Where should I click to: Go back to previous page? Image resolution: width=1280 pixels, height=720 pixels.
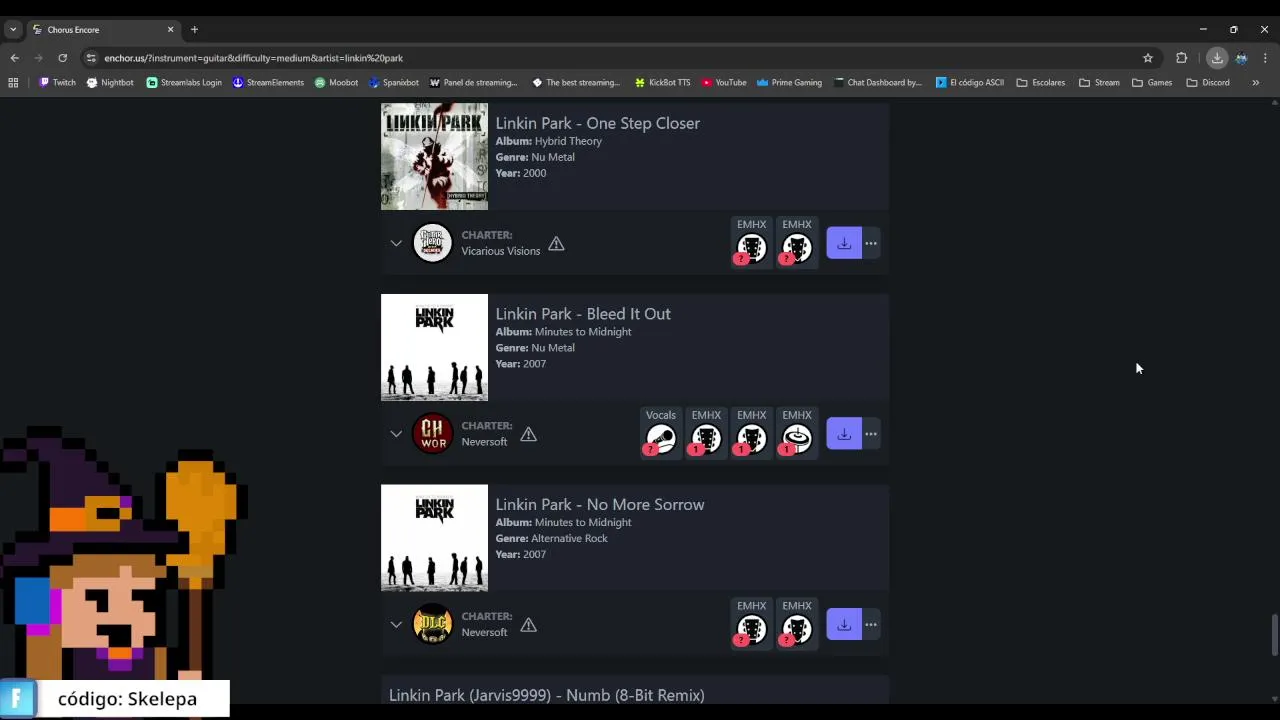14,58
